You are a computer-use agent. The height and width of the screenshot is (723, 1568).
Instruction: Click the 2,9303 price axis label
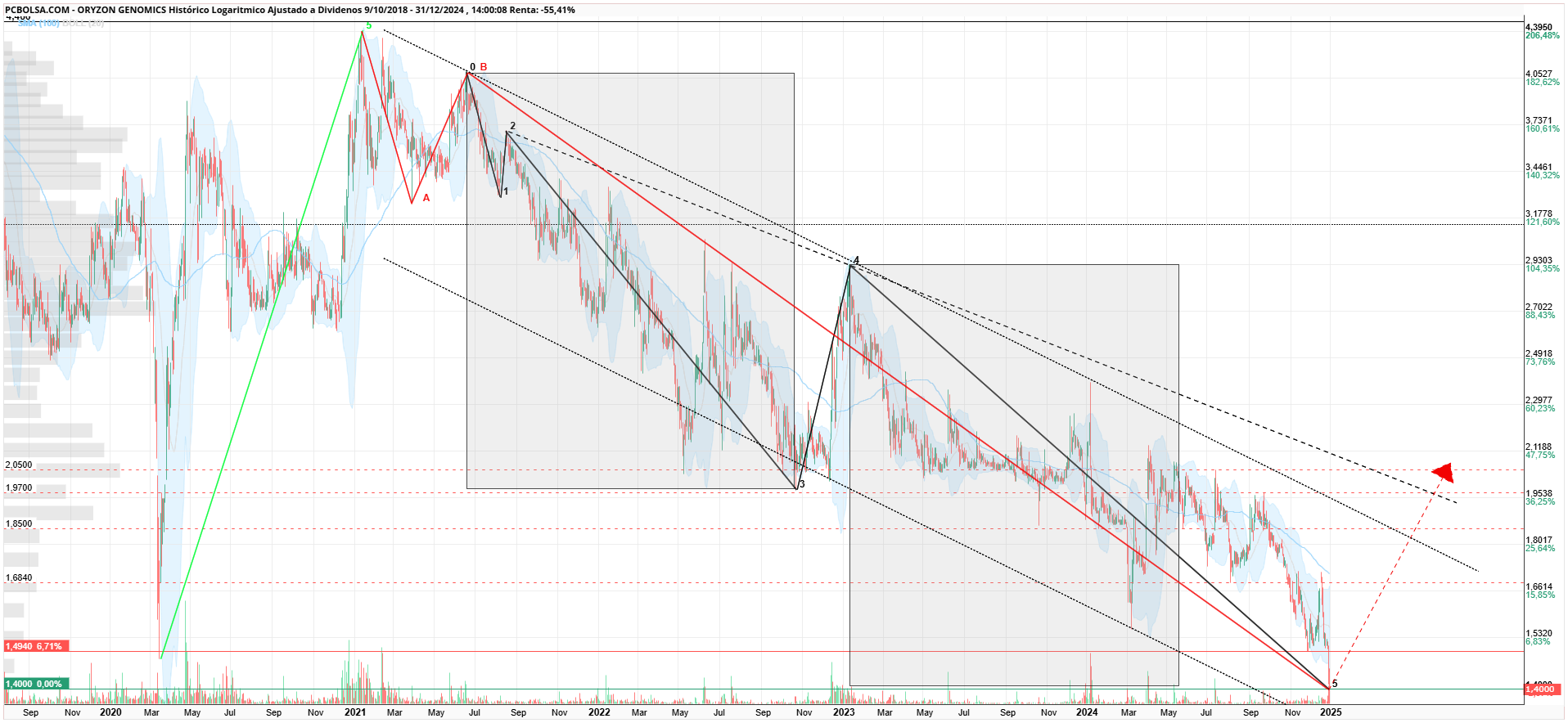coord(1539,260)
